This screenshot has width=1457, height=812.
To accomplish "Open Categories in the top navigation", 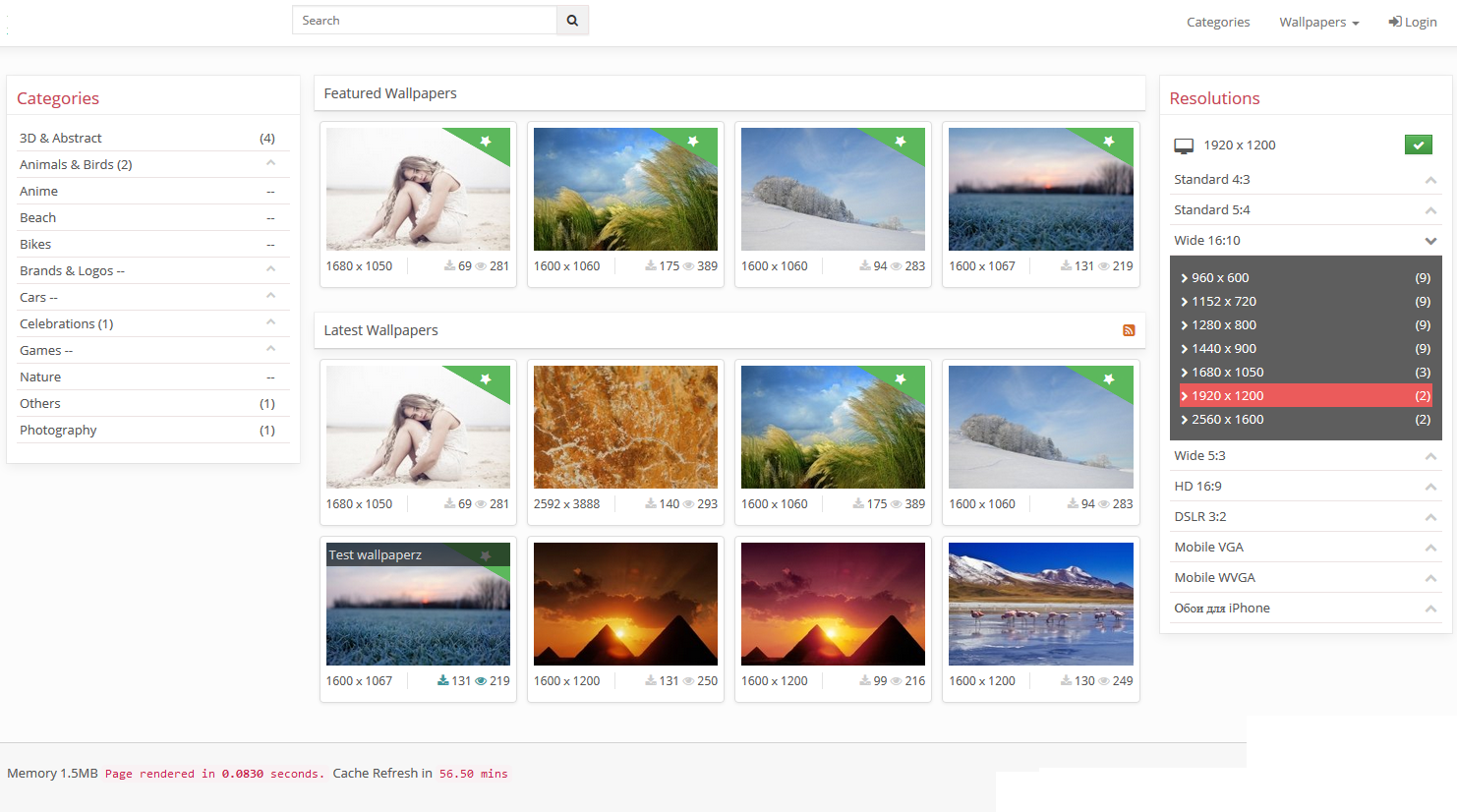I will tap(1217, 22).
